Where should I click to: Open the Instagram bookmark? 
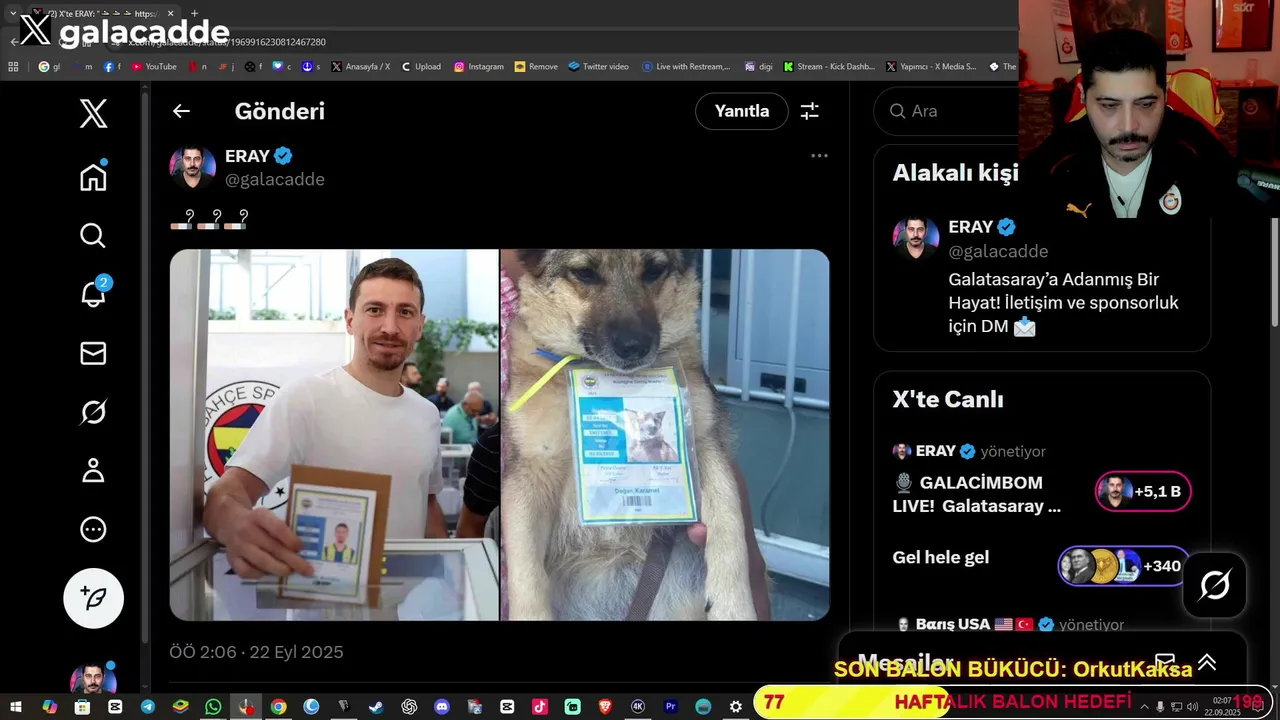coord(479,67)
